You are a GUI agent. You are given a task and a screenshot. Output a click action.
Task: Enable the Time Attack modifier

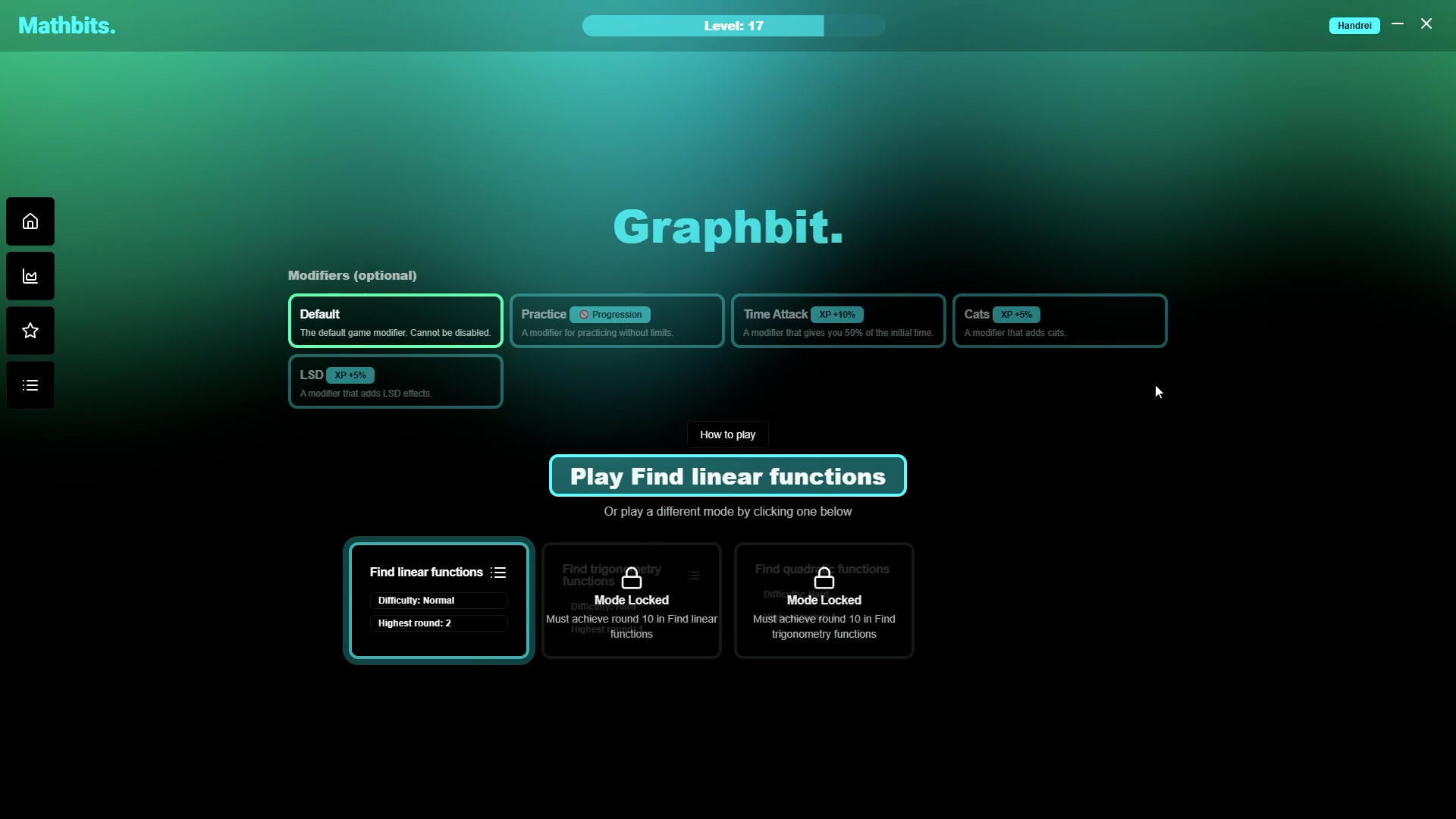(837, 320)
